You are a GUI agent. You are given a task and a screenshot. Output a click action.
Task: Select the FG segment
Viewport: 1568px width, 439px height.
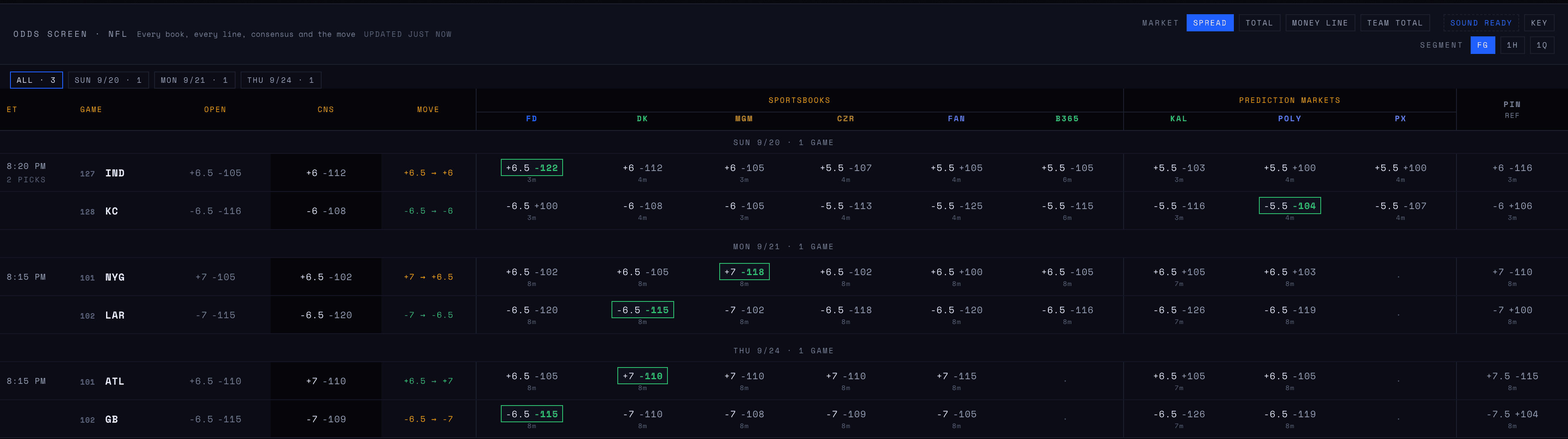[x=1482, y=45]
